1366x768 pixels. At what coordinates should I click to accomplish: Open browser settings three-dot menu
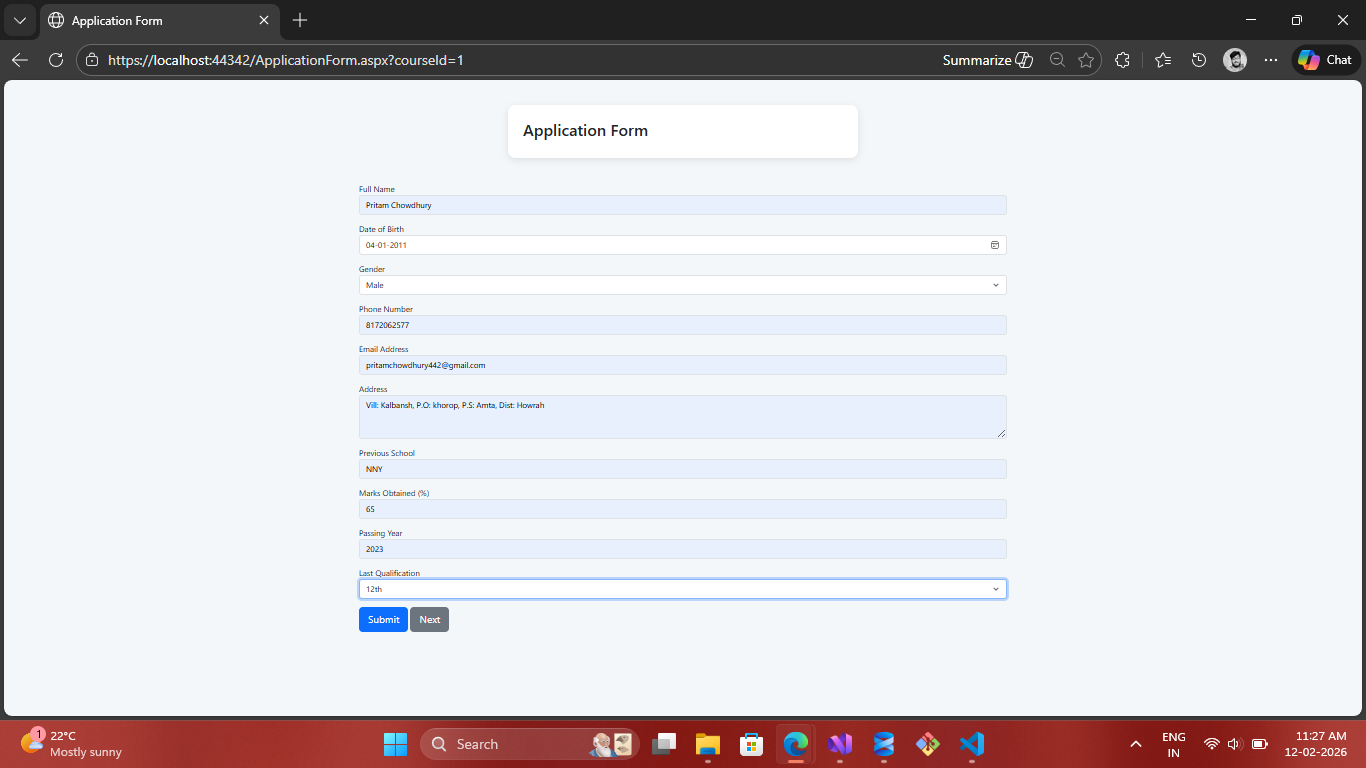click(1271, 60)
